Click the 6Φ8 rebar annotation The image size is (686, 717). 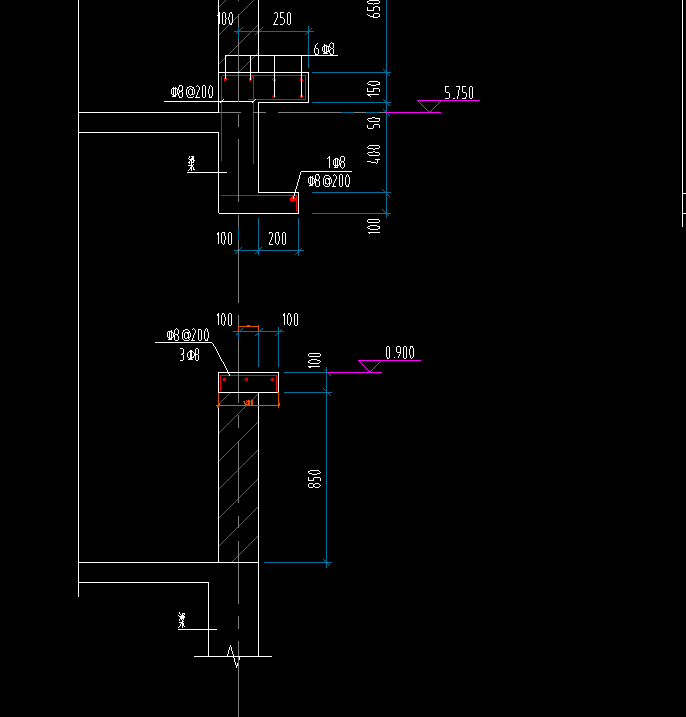click(324, 49)
